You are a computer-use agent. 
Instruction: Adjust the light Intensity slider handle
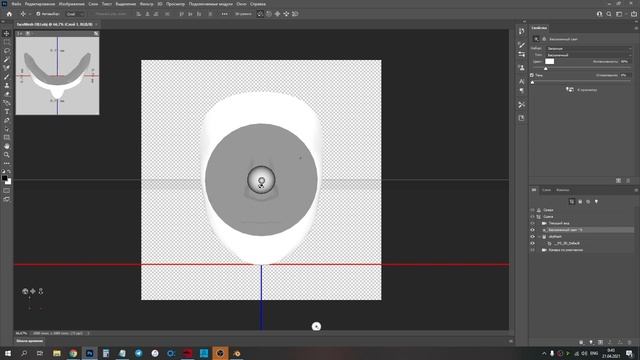pos(546,68)
